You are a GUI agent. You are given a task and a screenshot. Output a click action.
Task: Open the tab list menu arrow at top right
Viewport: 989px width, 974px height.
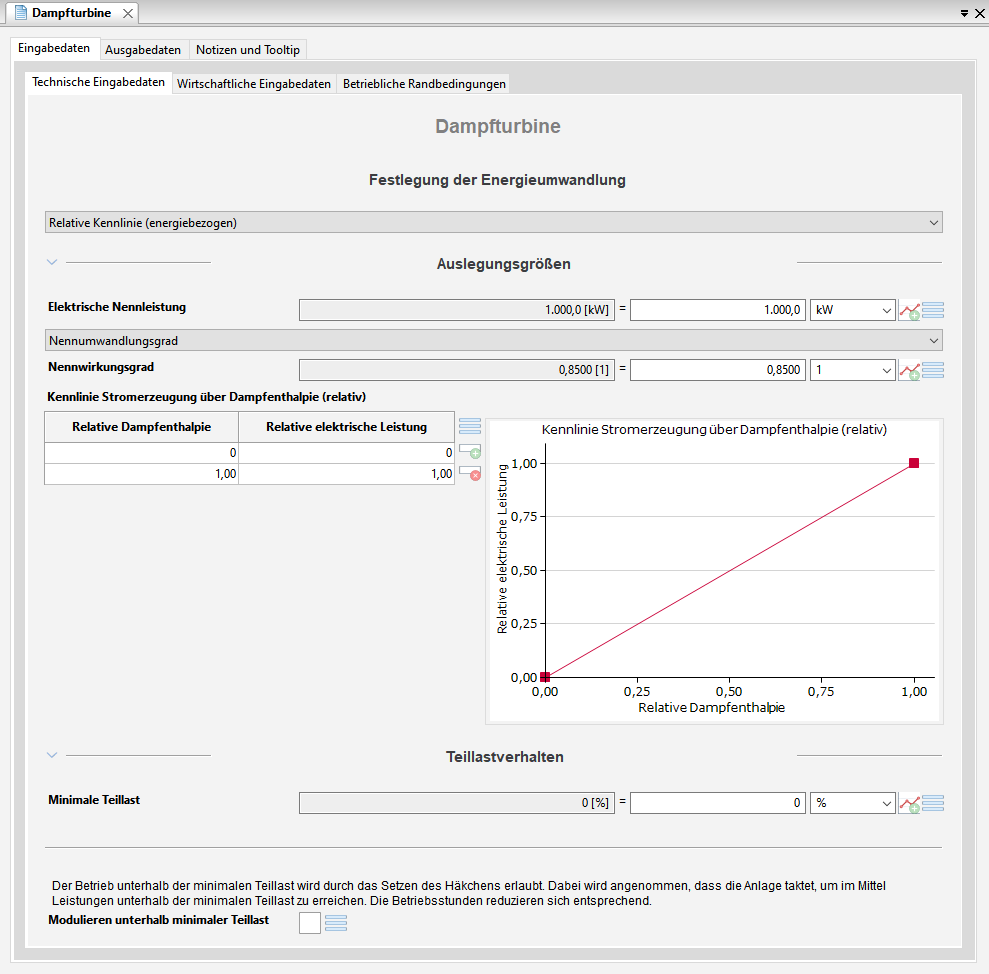click(x=964, y=13)
